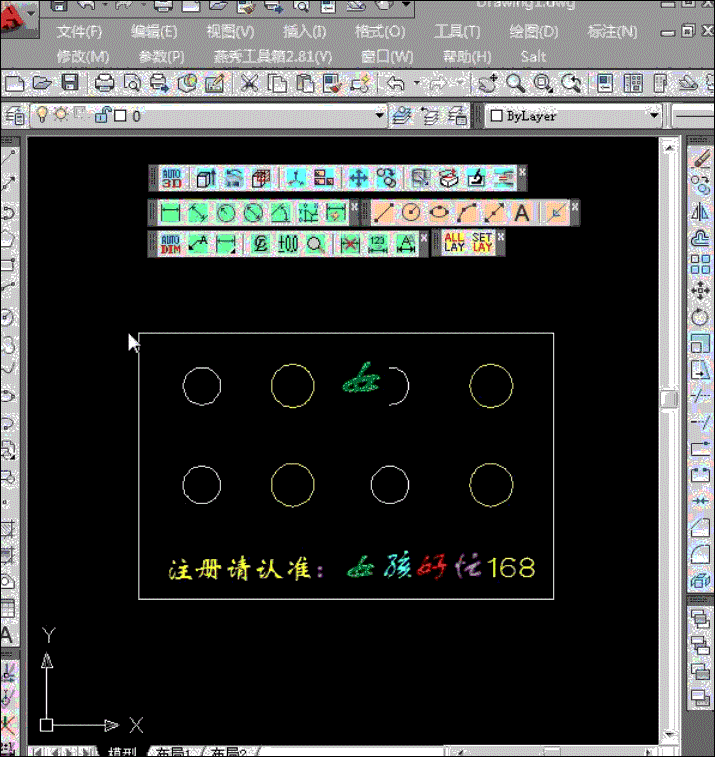
Task: Click the vertical scrollbar up arrow
Action: (x=669, y=147)
